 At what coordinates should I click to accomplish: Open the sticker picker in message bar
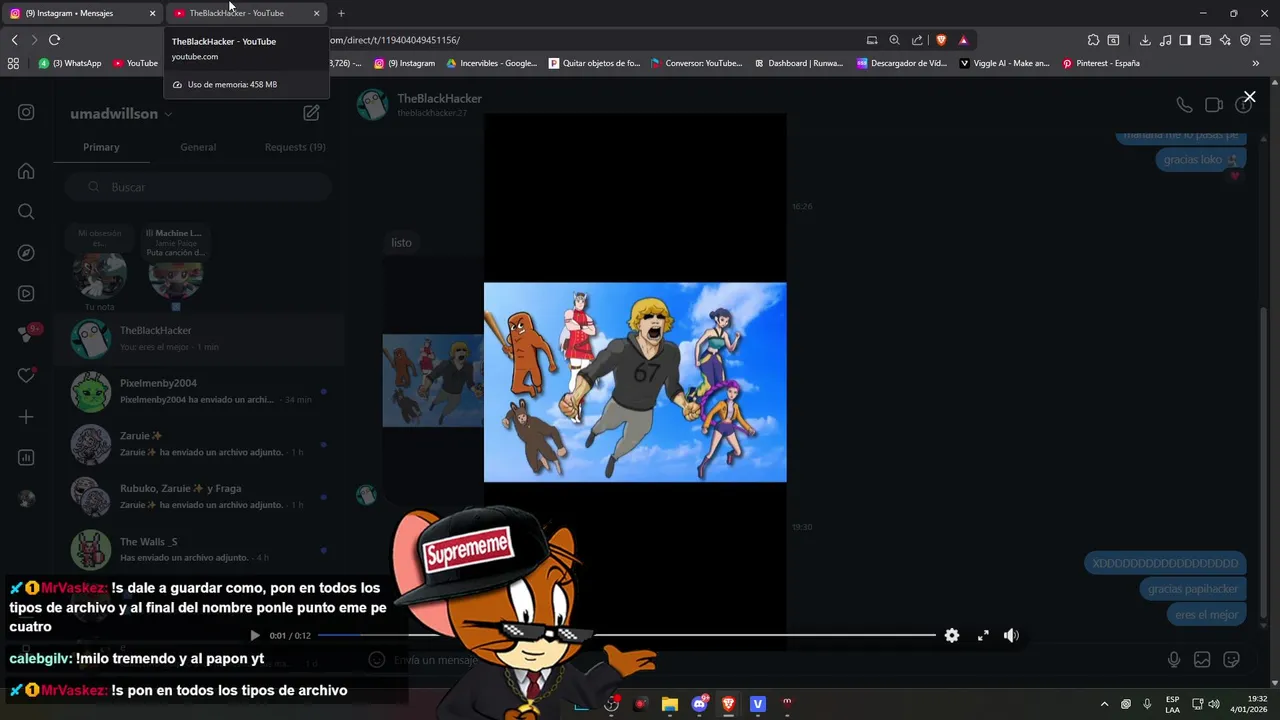1232,660
